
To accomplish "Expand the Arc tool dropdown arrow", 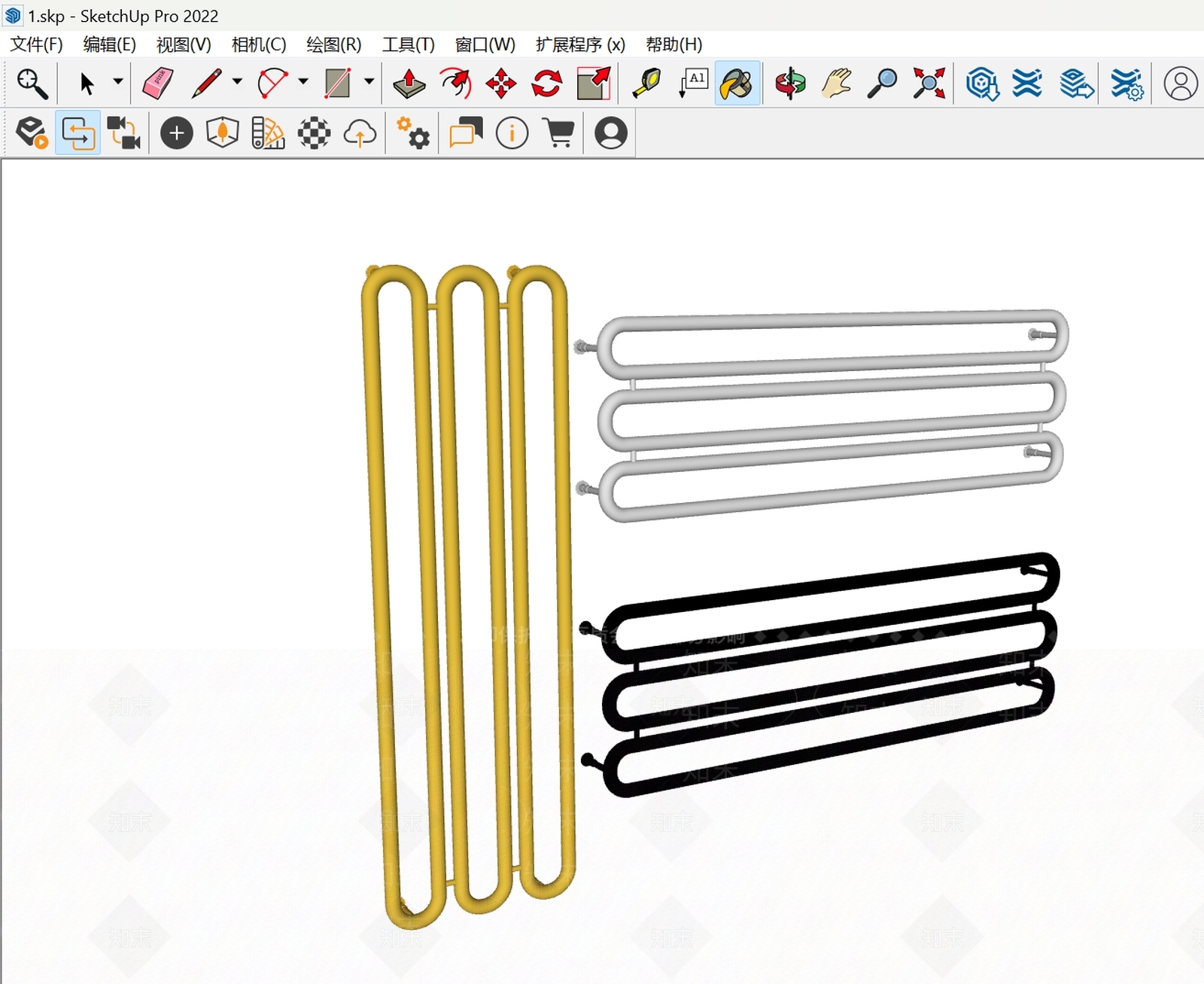I will (303, 81).
